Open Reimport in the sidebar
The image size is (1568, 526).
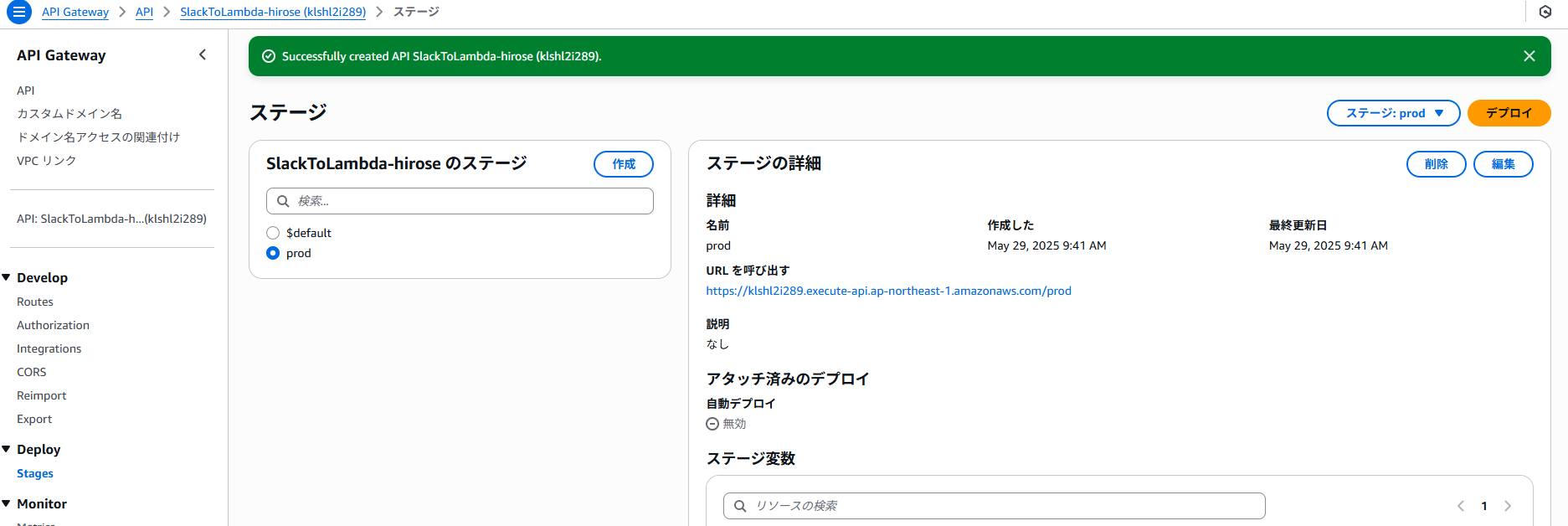[x=41, y=395]
